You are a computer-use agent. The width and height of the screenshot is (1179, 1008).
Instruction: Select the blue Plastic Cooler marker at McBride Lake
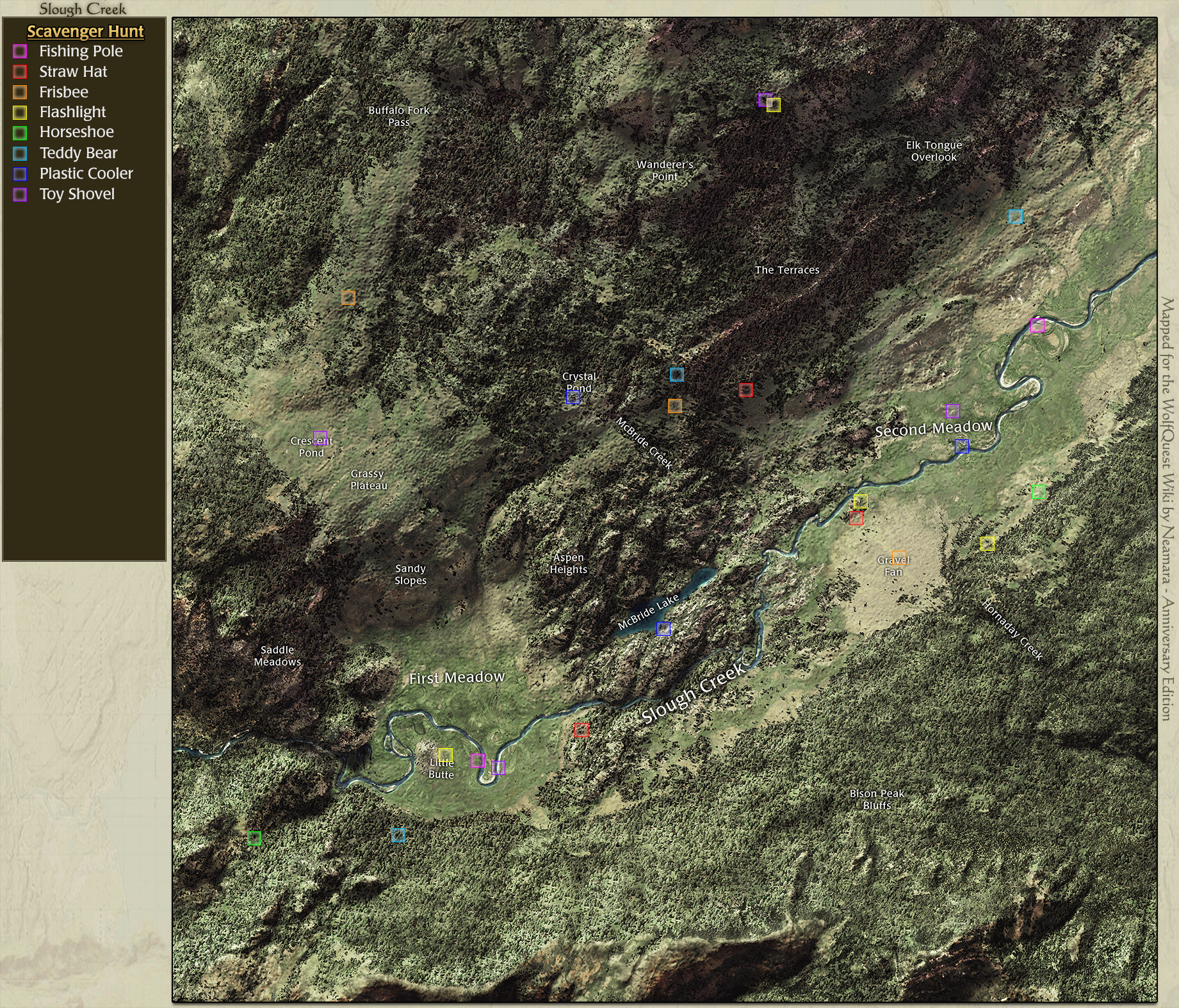(x=663, y=629)
